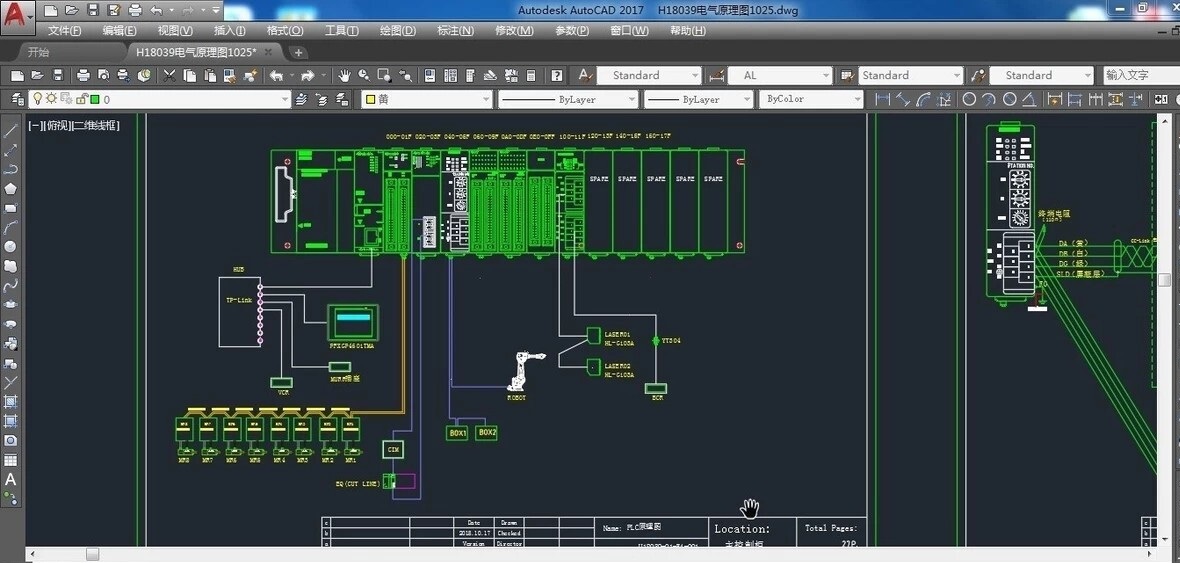Open the 编辑(E) menu
The image size is (1180, 563).
pos(120,31)
